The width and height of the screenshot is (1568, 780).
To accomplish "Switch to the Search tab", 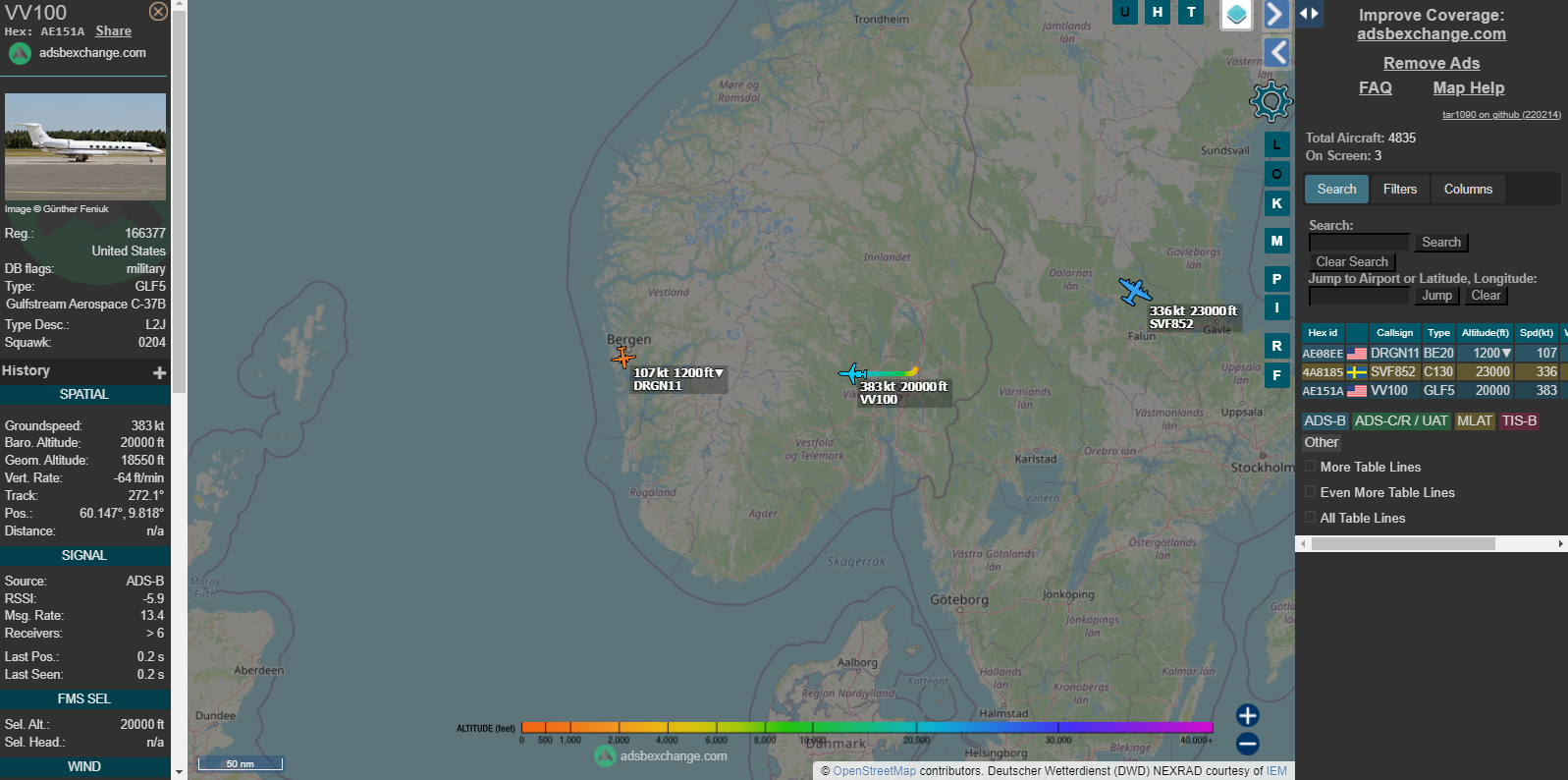I will [x=1336, y=189].
